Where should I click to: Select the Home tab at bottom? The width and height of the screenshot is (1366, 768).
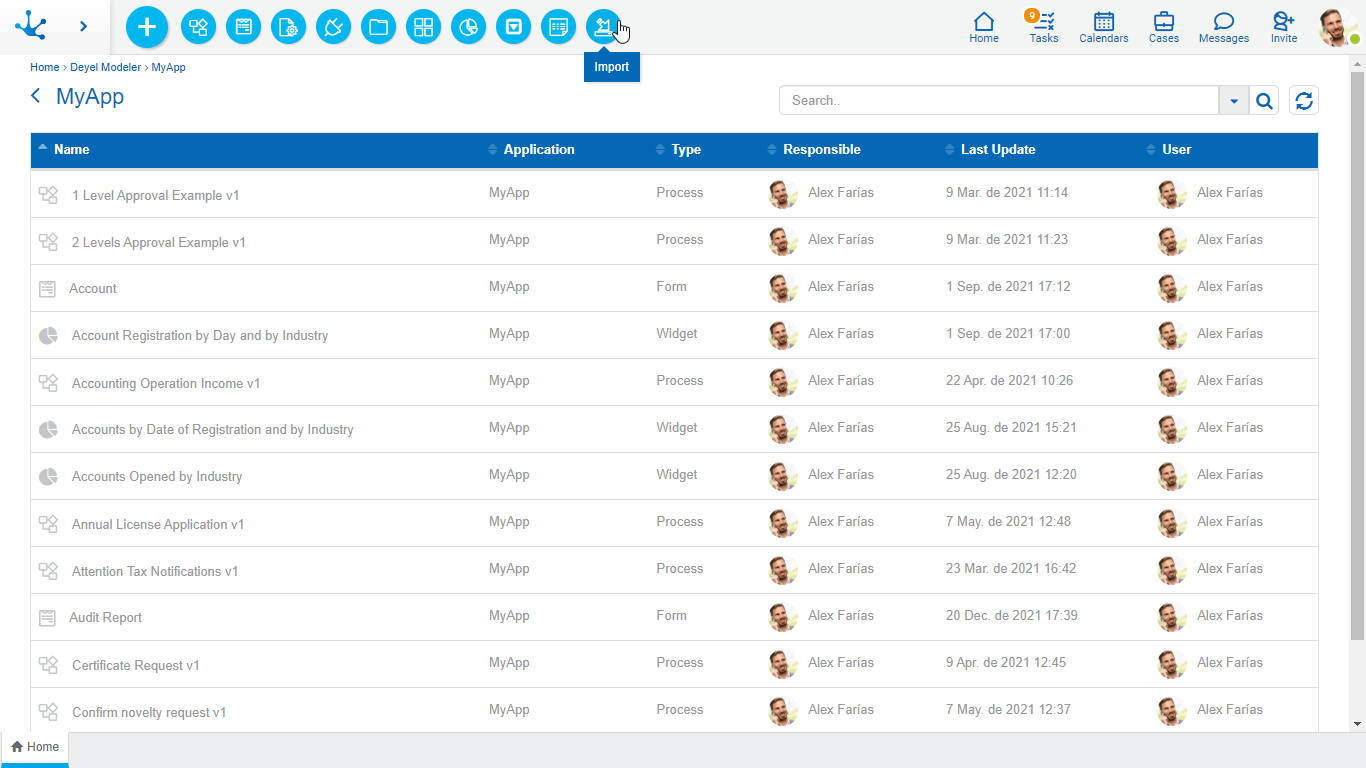click(35, 747)
